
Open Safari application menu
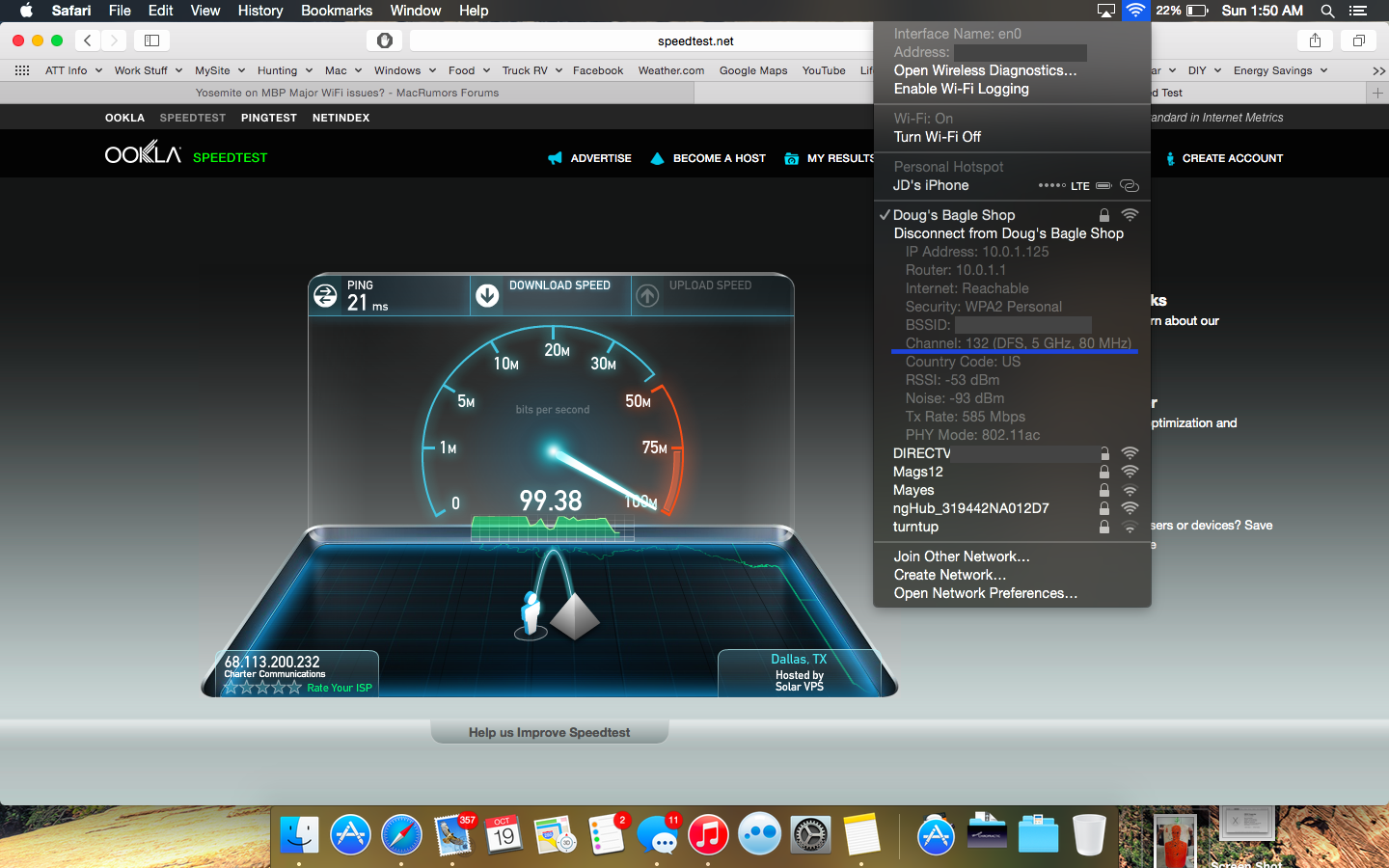71,11
